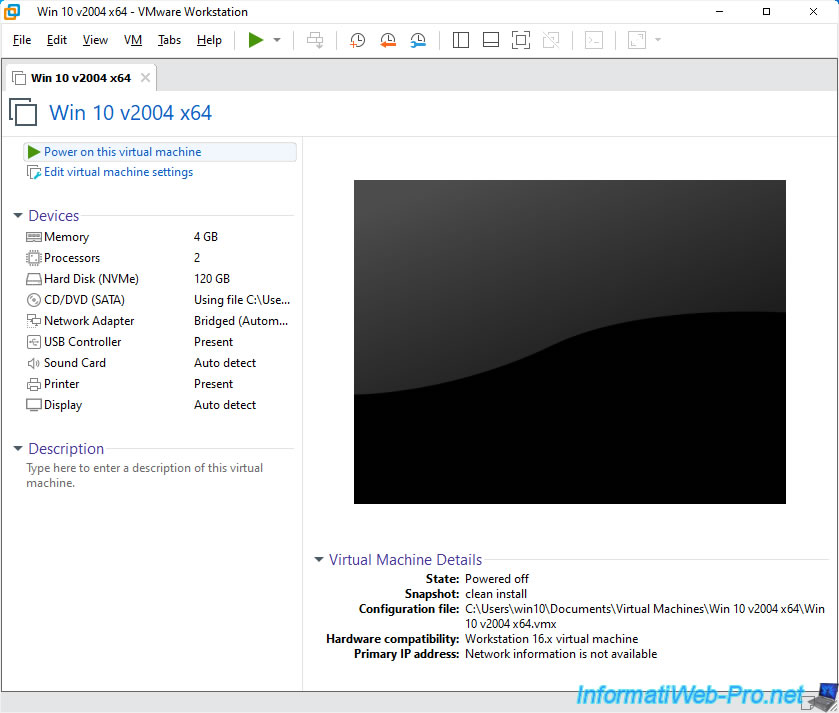The image size is (839, 713).
Task: Click the 'clean install' snapshot value
Action: (496, 594)
